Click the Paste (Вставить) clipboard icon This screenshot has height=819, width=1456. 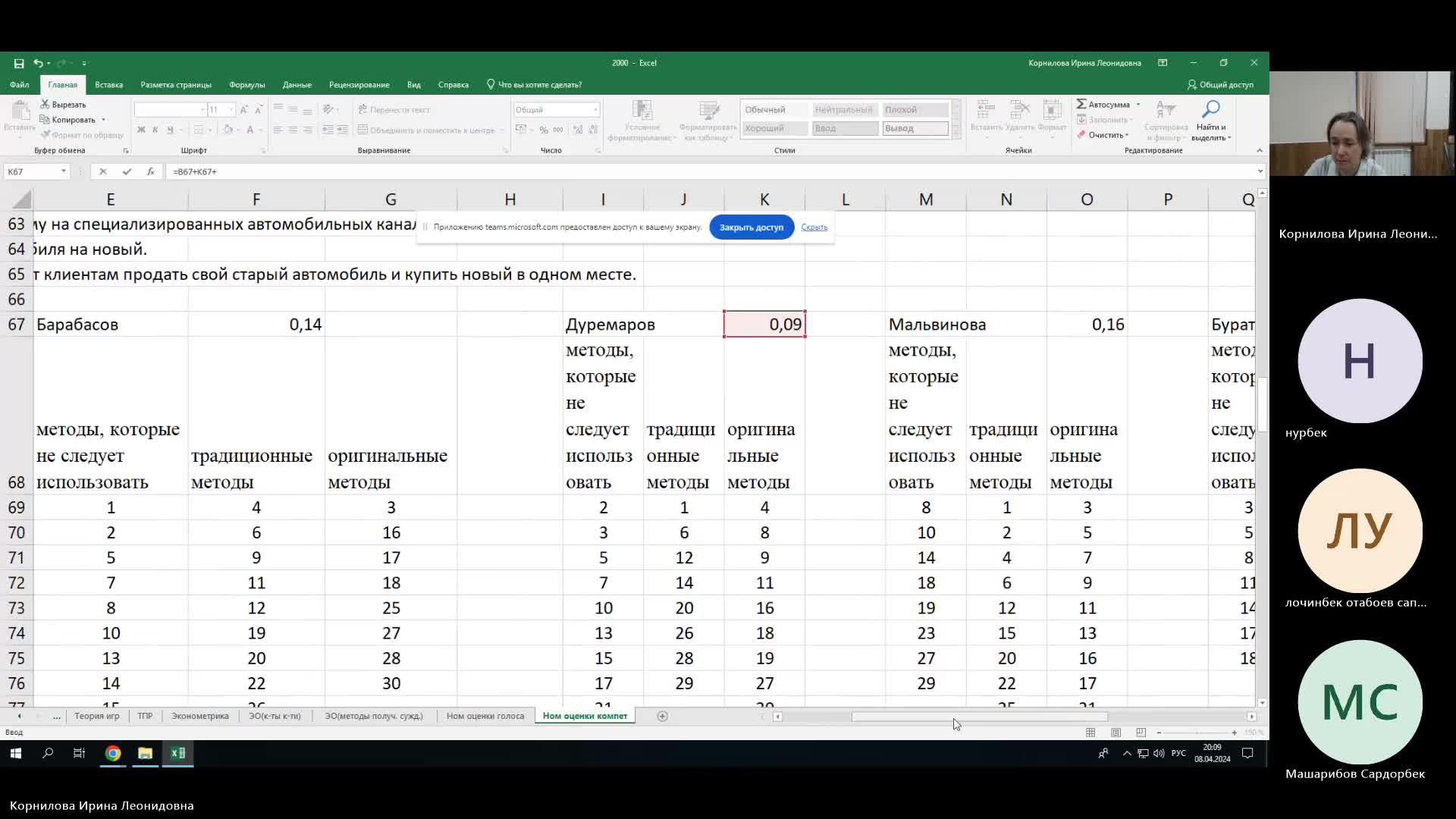pyautogui.click(x=20, y=111)
